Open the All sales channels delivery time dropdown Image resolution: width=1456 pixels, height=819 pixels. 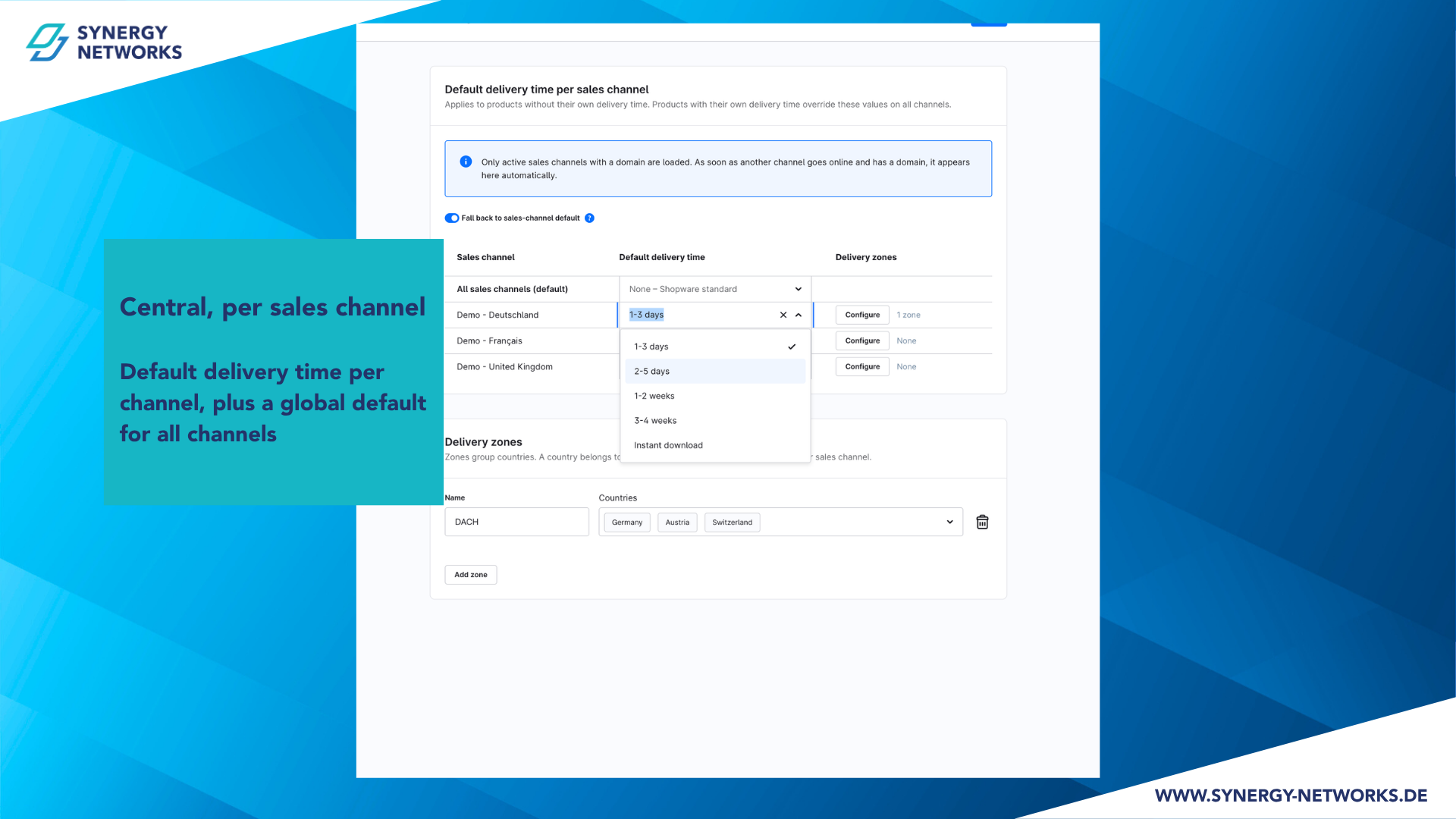[715, 289]
